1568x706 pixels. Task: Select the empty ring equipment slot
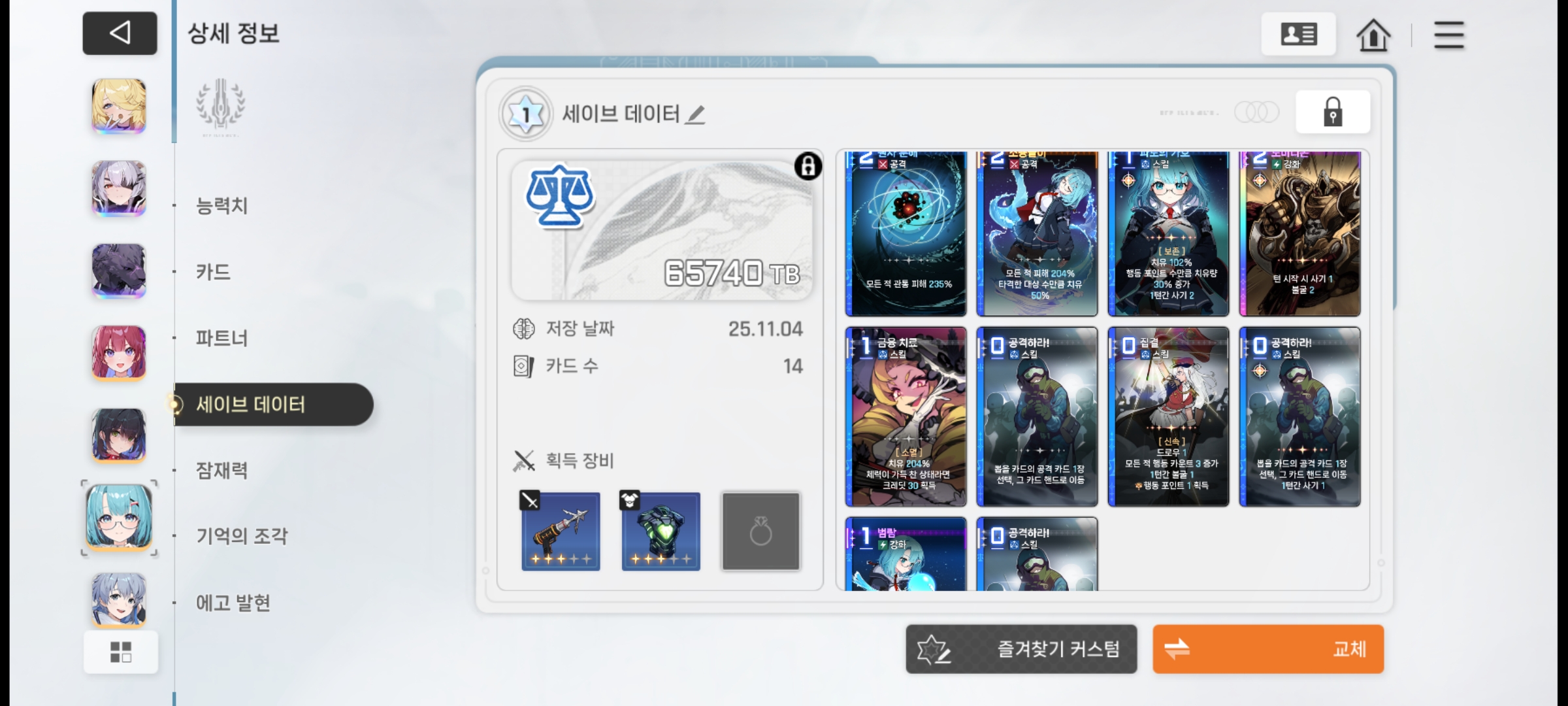click(760, 531)
